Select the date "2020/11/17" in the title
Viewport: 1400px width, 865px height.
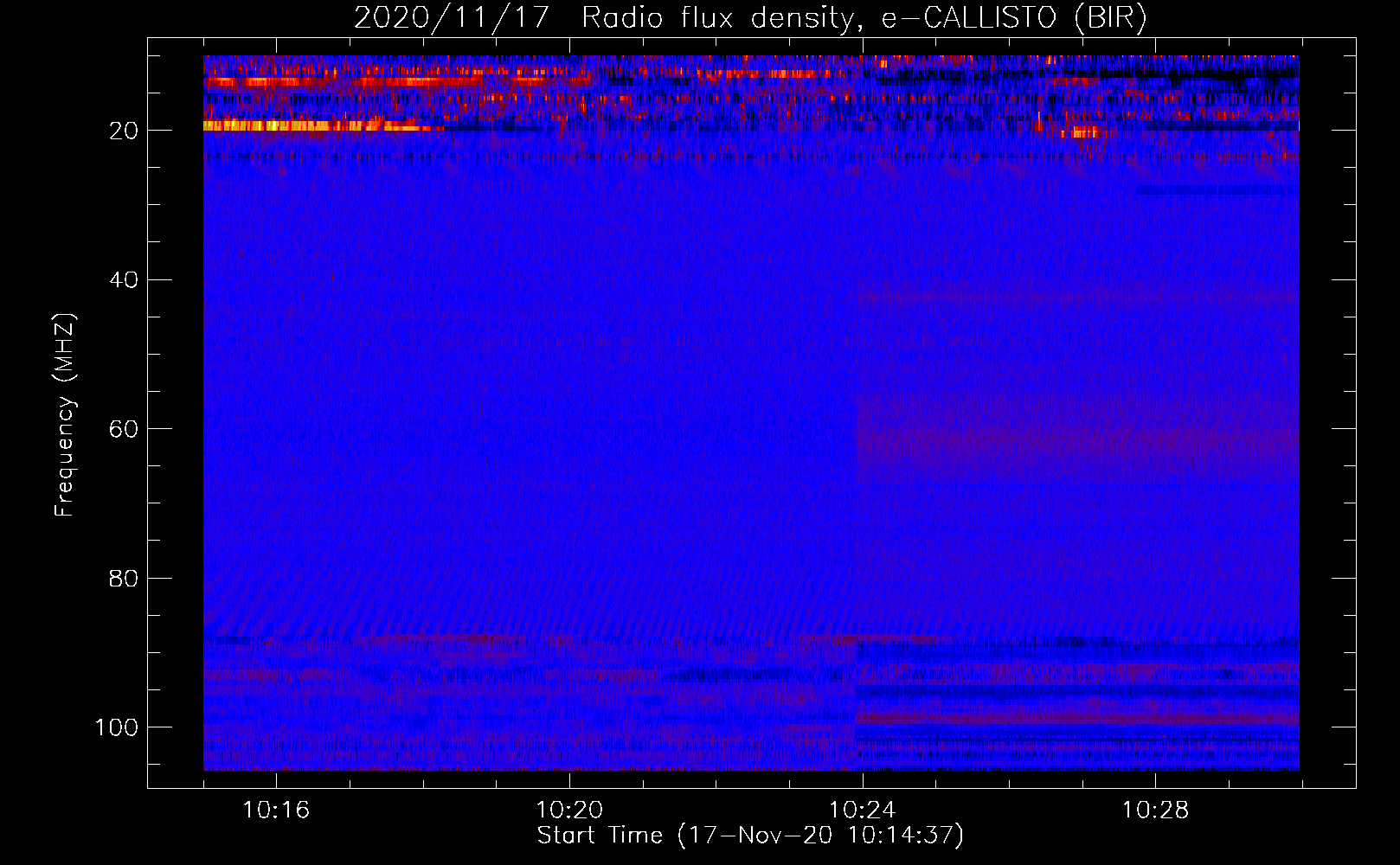[x=452, y=18]
